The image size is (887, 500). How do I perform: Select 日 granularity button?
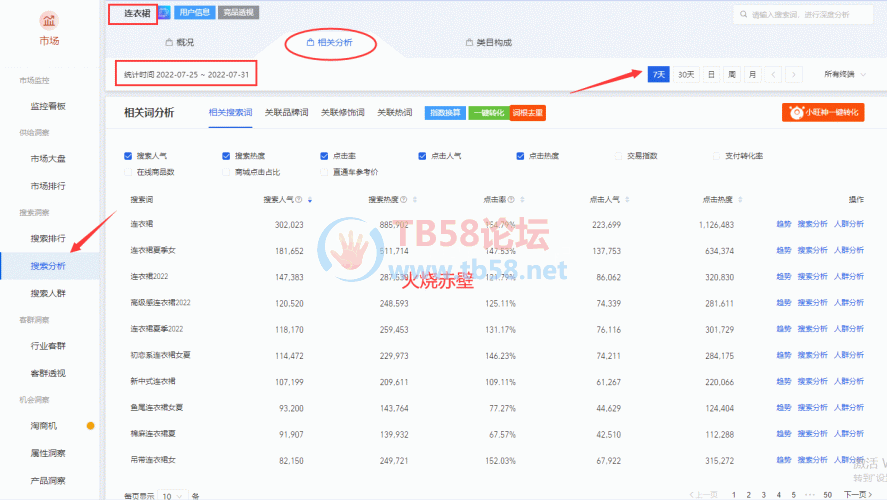712,75
